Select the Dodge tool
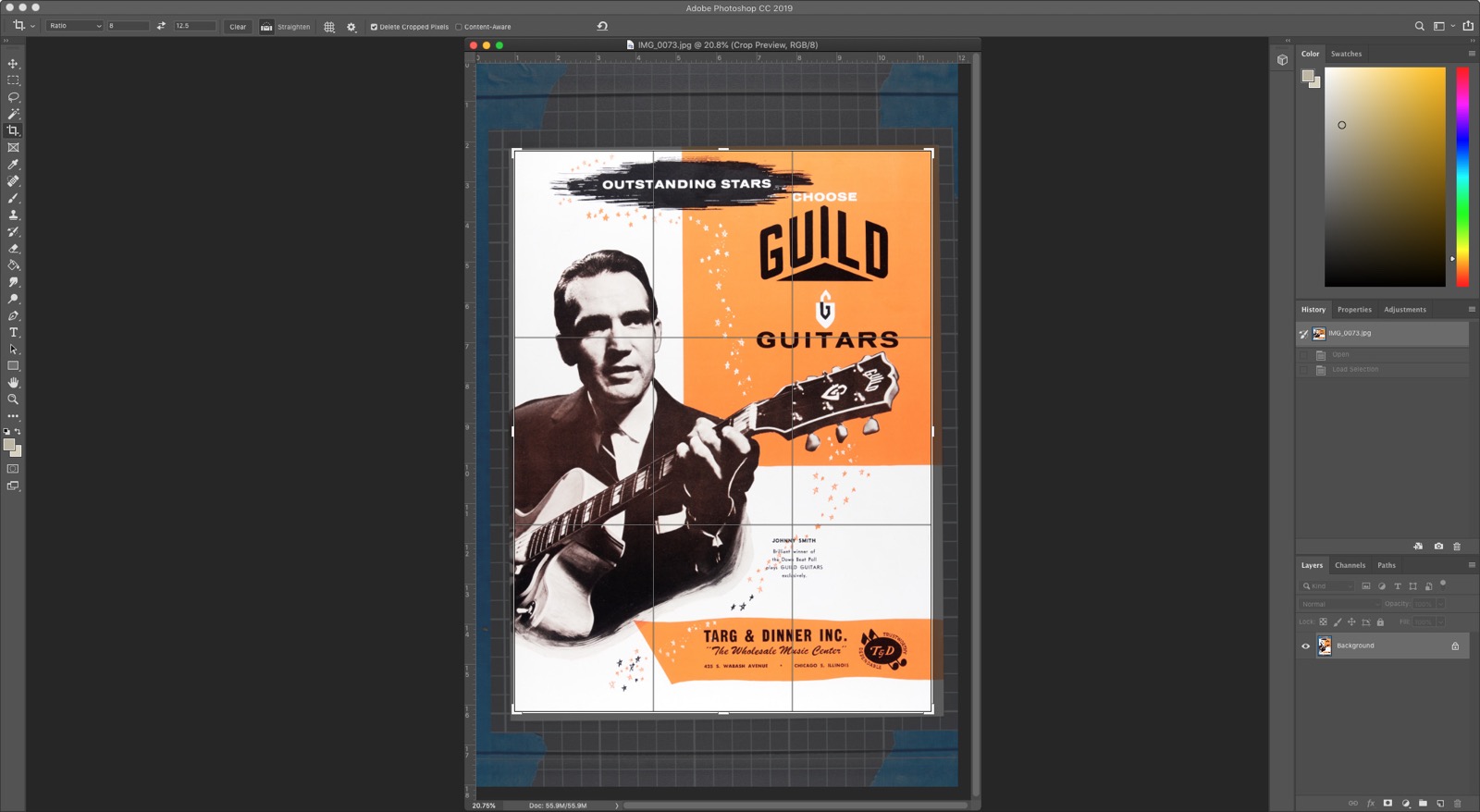 (x=13, y=299)
